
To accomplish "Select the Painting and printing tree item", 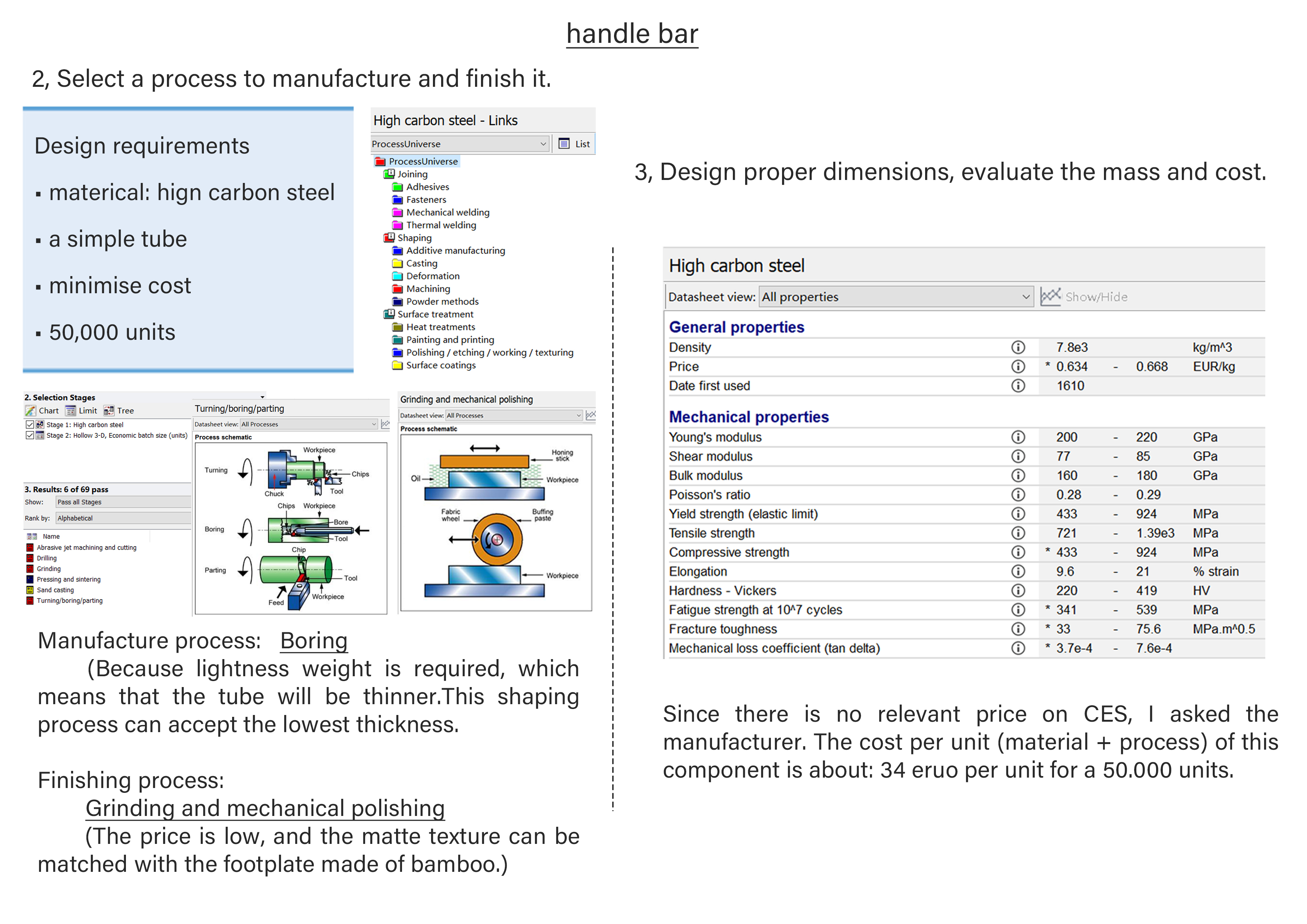I will coord(450,340).
